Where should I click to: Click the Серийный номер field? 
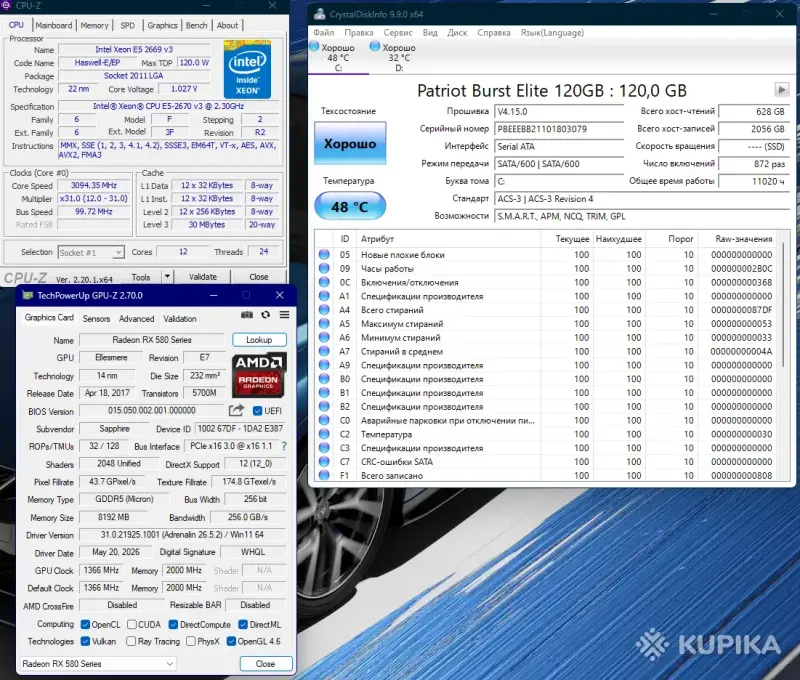click(558, 129)
